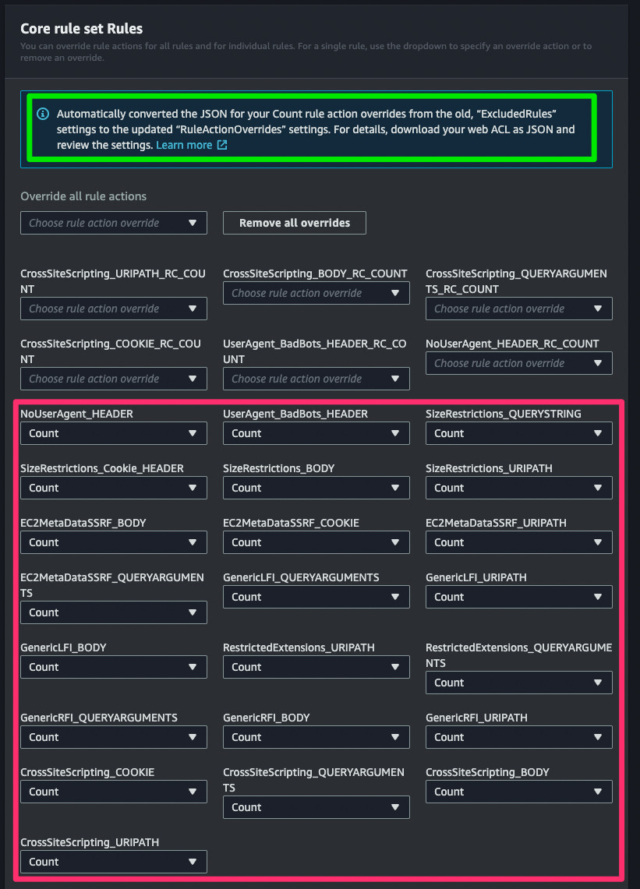Change the NoUserAgent_HEADER Count dropdown
The width and height of the screenshot is (640, 889).
tap(113, 433)
